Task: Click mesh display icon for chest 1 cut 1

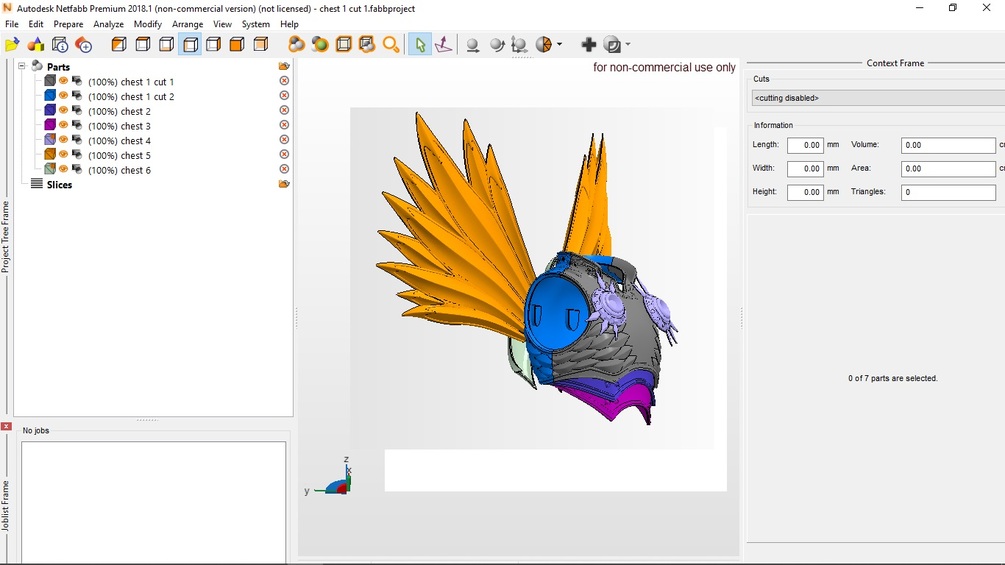Action: pos(77,81)
